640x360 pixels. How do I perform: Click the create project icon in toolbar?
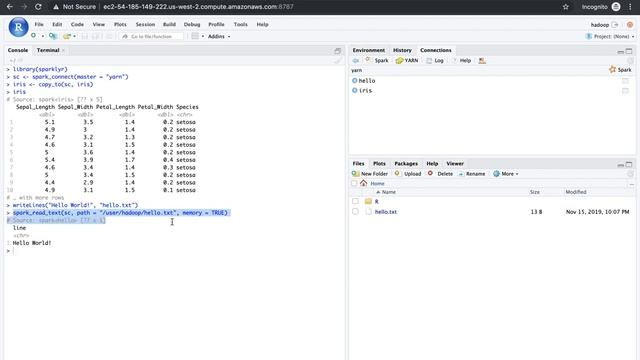(53, 36)
